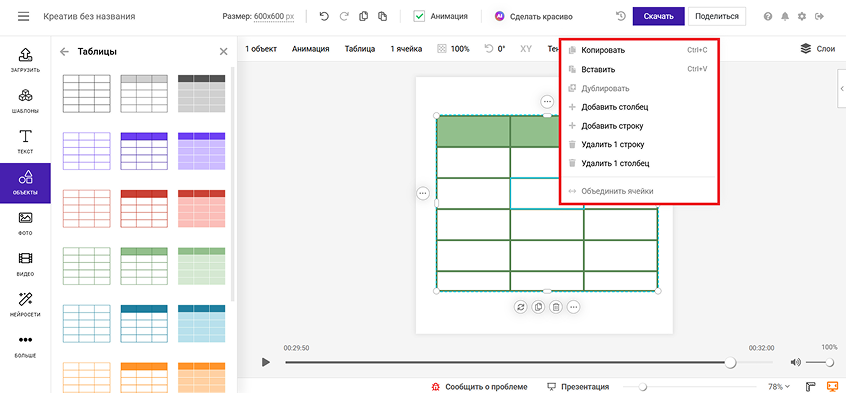The width and height of the screenshot is (846, 393).
Task: Click the orange screen icon at bottom right
Action: point(832,387)
